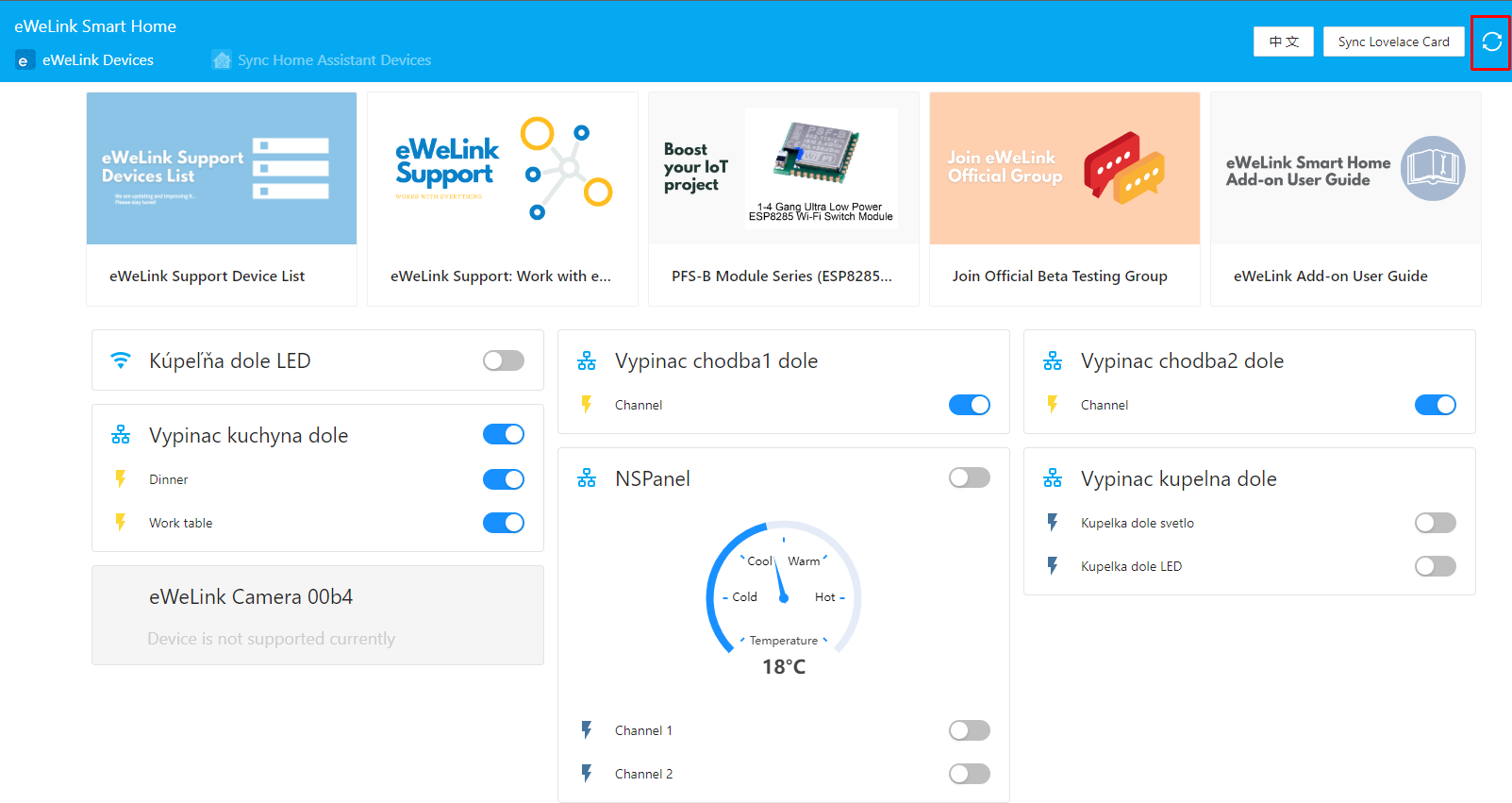Click the 'eWeLink Smart Home' header title

[x=95, y=26]
